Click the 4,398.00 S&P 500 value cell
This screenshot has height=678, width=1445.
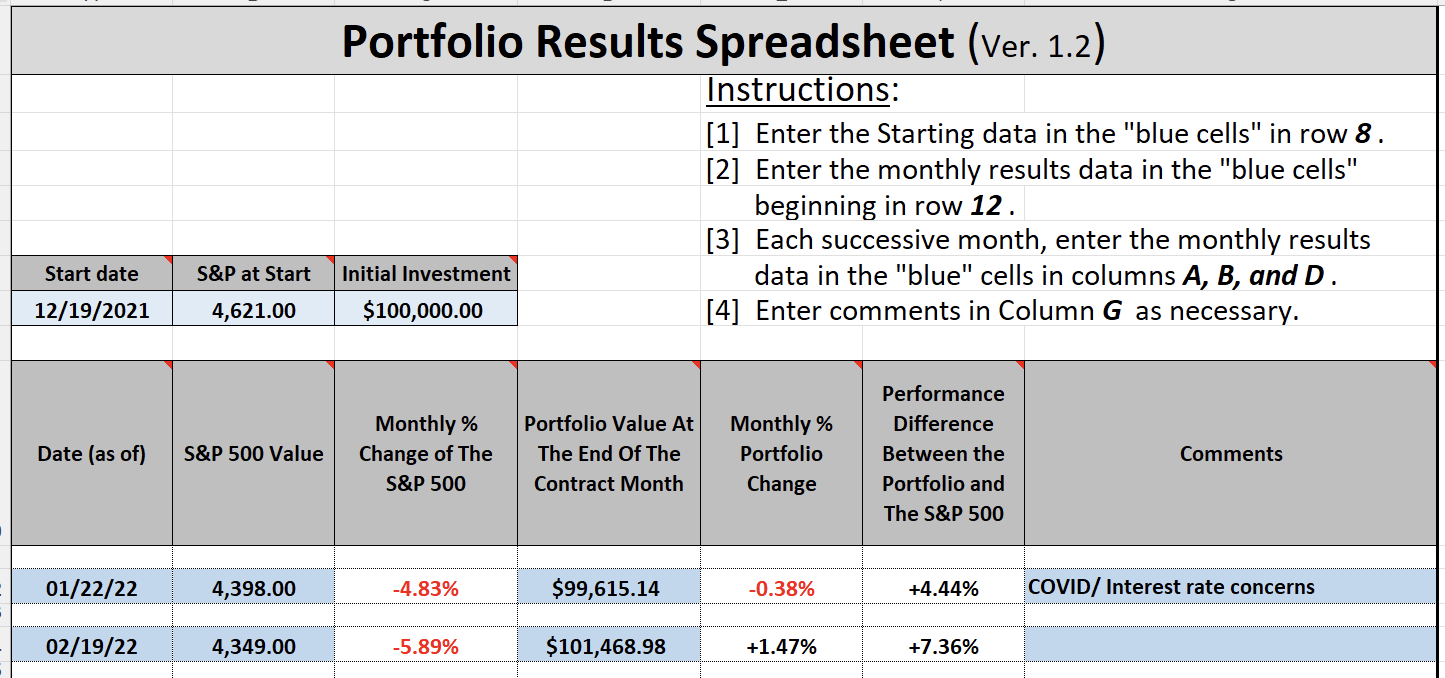pyautogui.click(x=254, y=588)
